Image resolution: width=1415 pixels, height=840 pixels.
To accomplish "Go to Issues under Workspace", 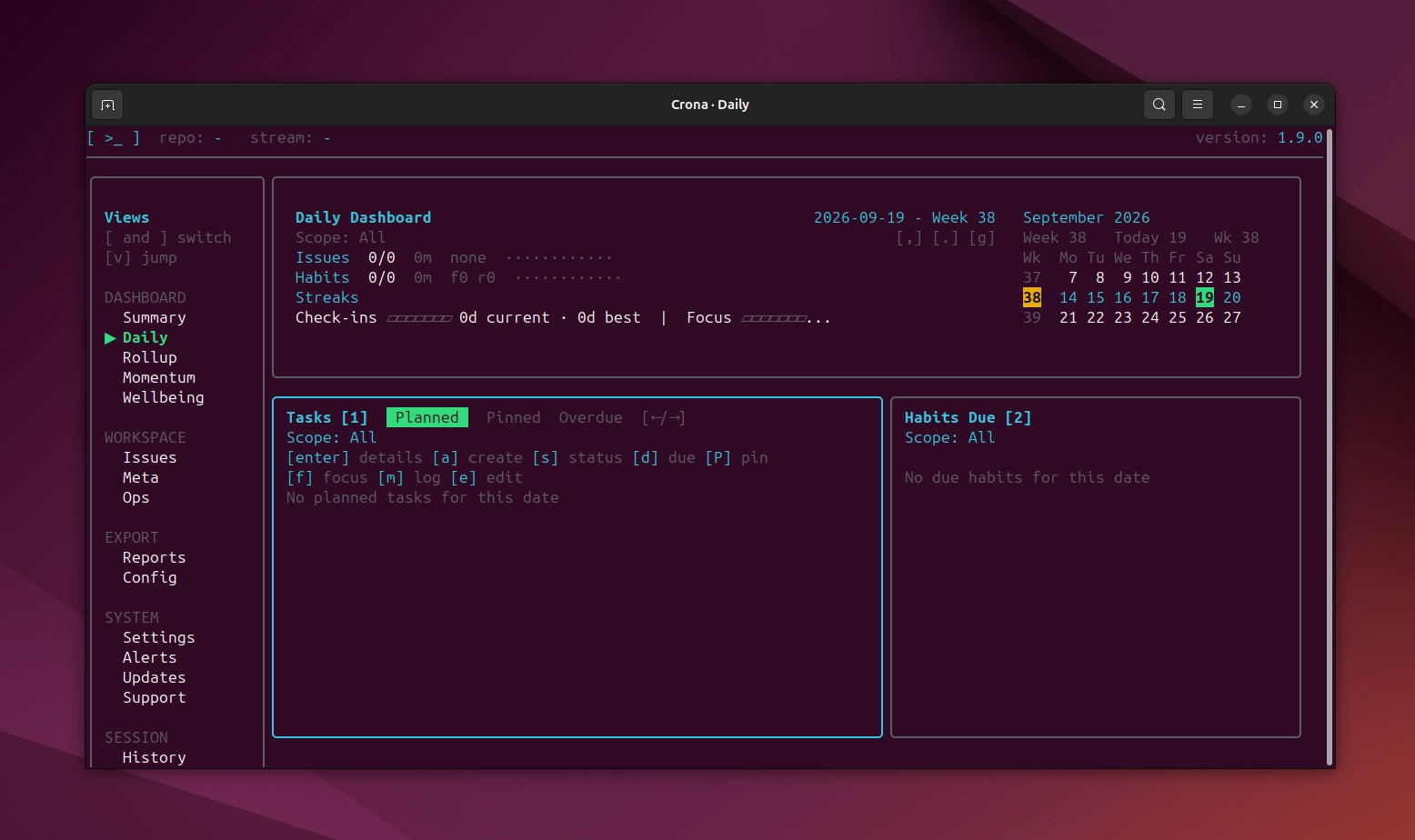I will (x=150, y=457).
